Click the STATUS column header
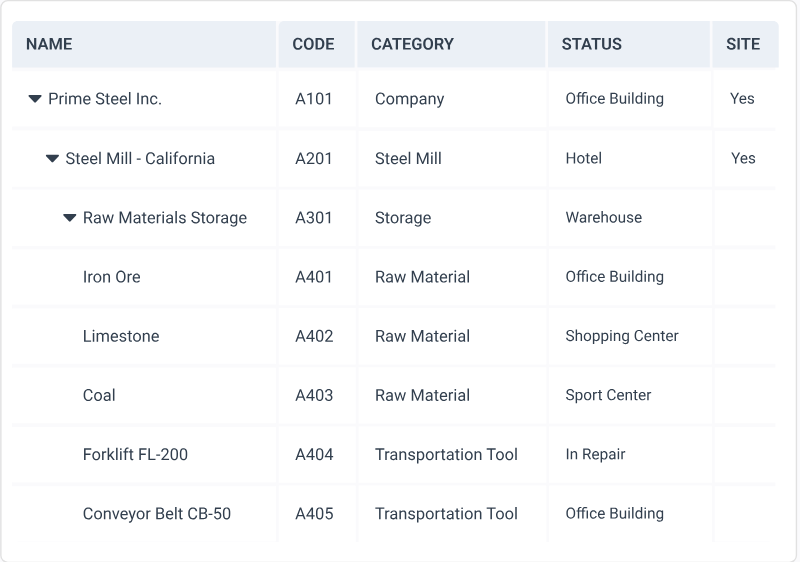800x562 pixels. coord(591,44)
